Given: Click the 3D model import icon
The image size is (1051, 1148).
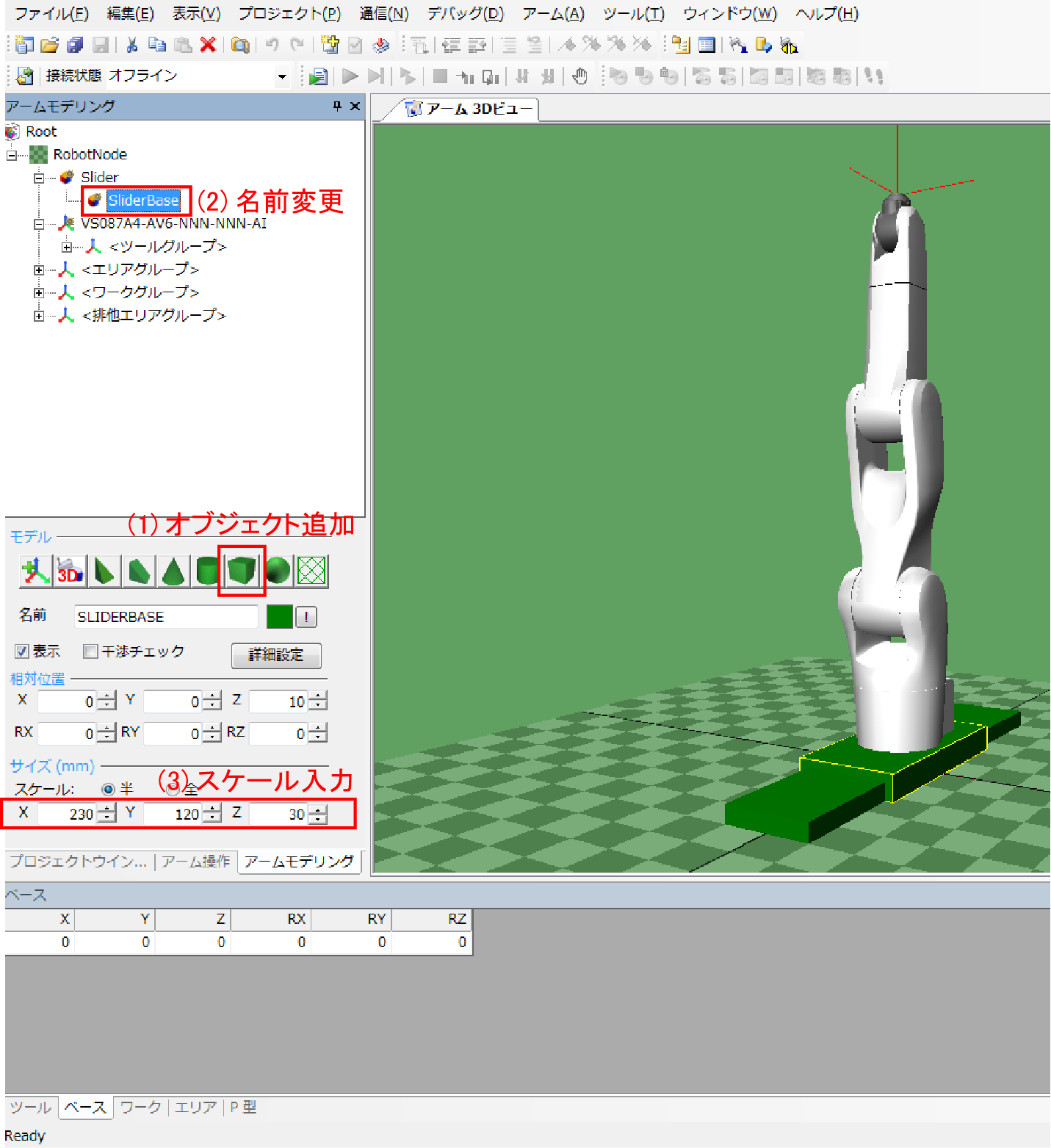Looking at the screenshot, I should coord(71,571).
